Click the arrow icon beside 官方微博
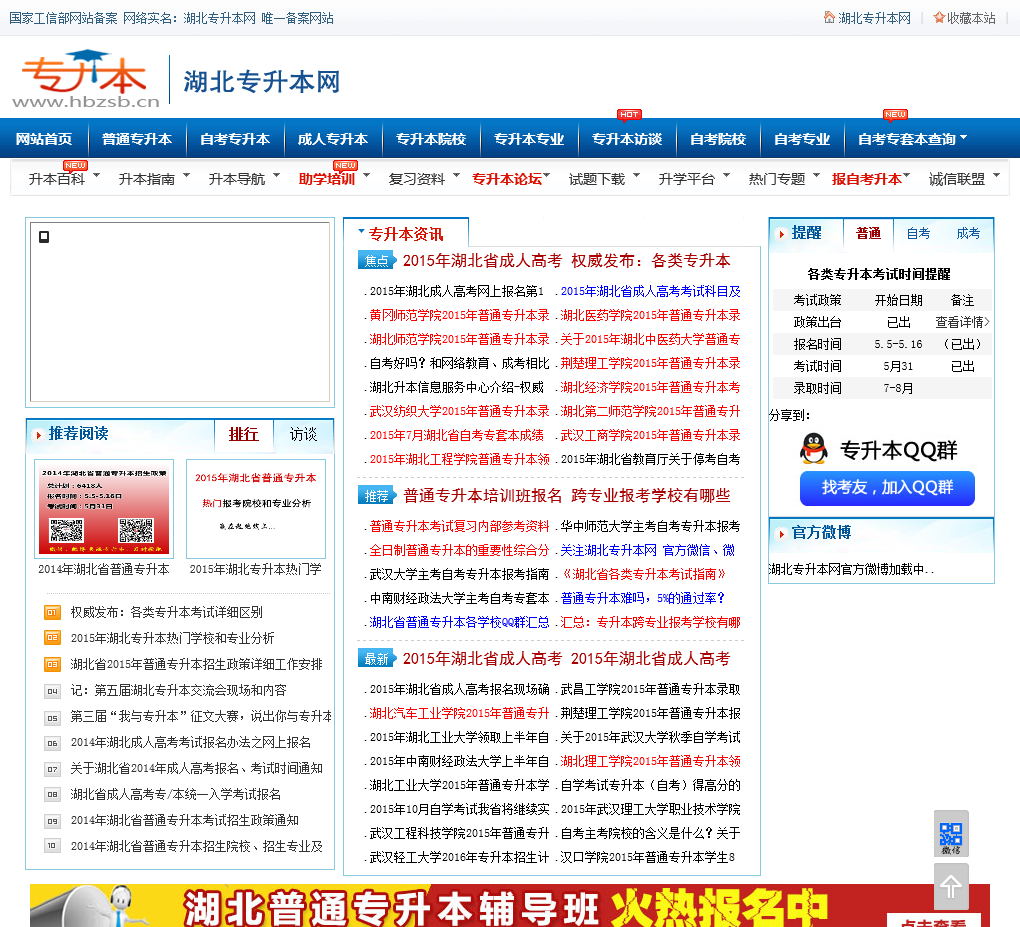Screen dimensions: 1020x927 tap(781, 534)
